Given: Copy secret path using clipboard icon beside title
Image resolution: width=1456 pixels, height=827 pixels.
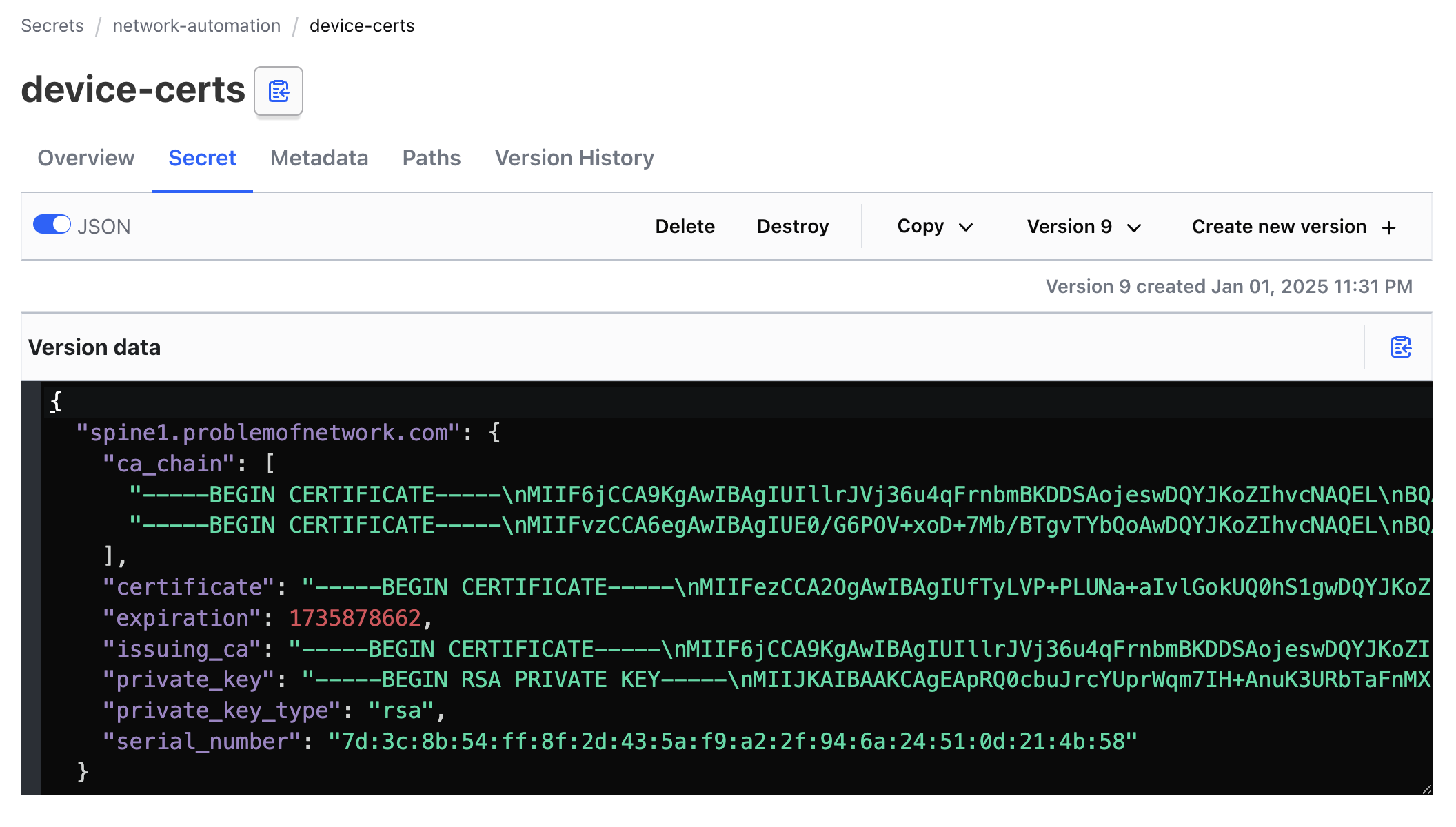Looking at the screenshot, I should 279,90.
